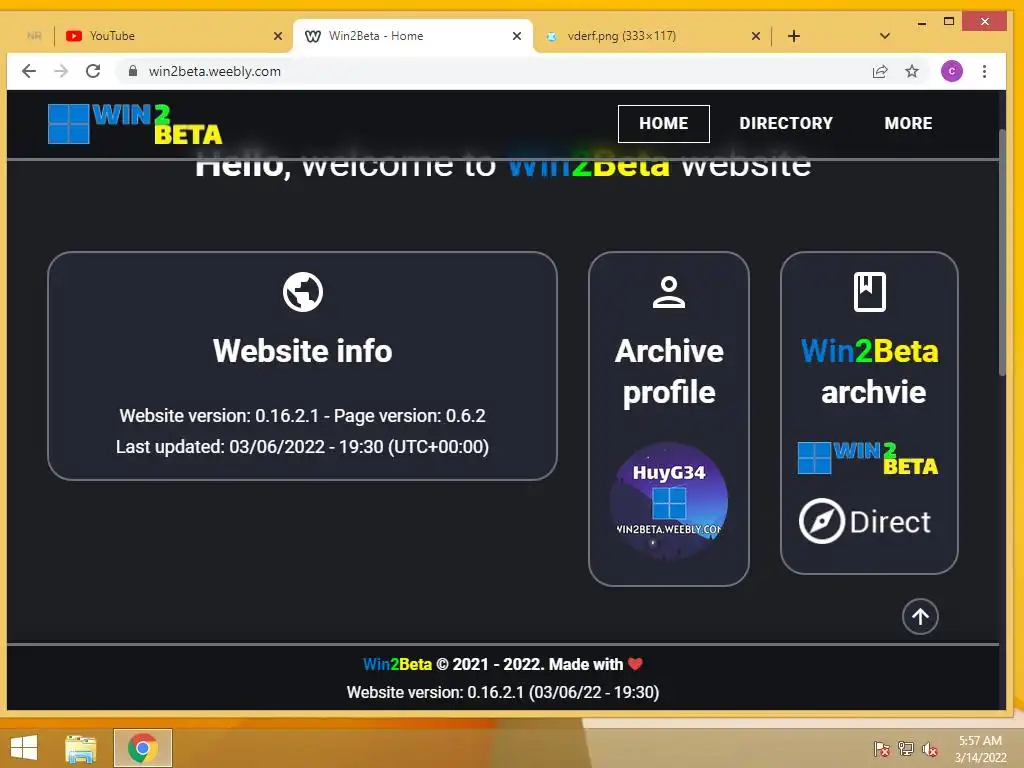
Task: Click the Win2Beta site logo
Action: 135,123
